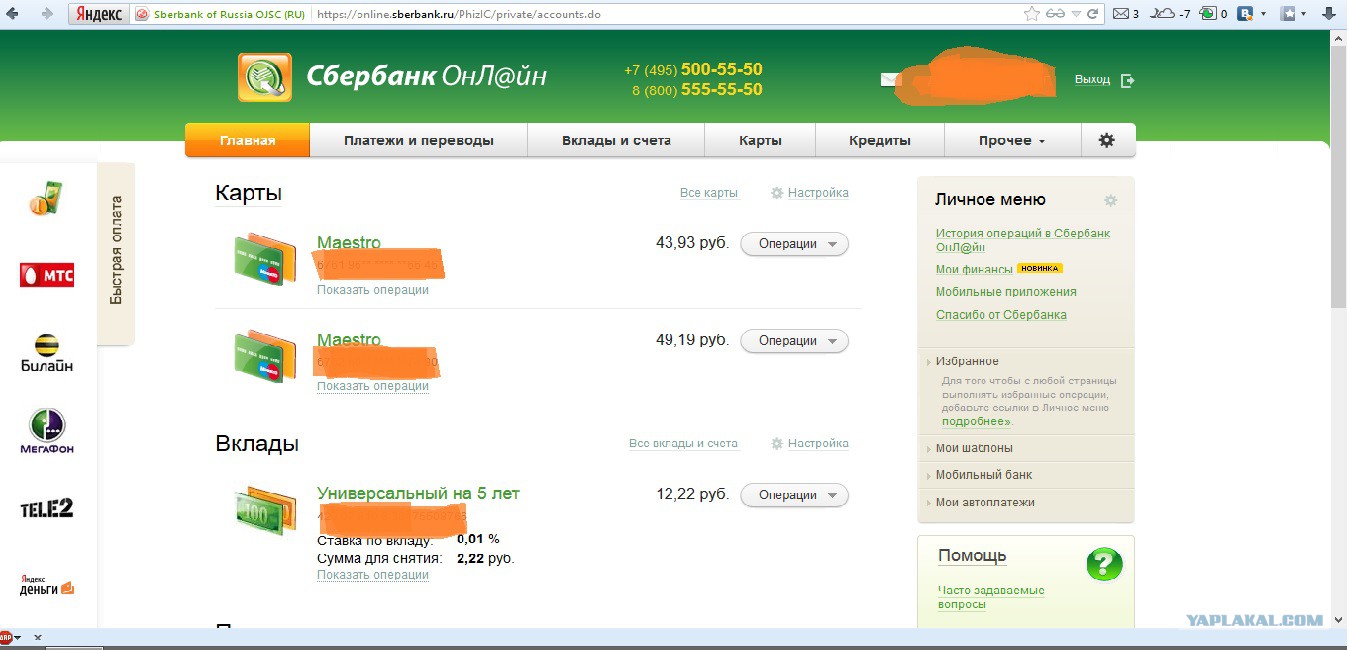Select the МегаФон quick payment icon
The height and width of the screenshot is (650, 1349).
click(x=47, y=431)
